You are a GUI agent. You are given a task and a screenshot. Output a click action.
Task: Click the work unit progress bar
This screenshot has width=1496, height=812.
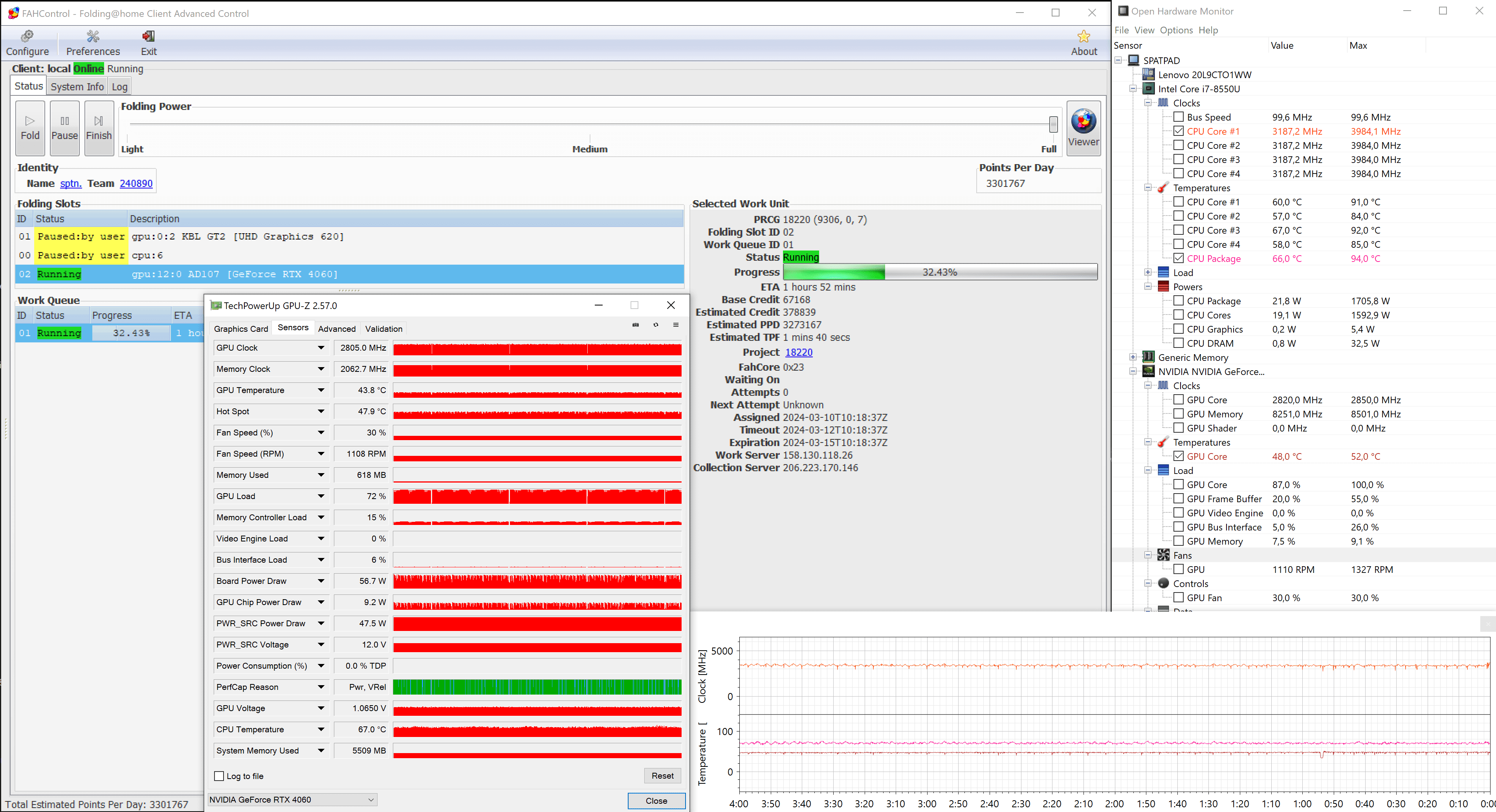coord(940,272)
